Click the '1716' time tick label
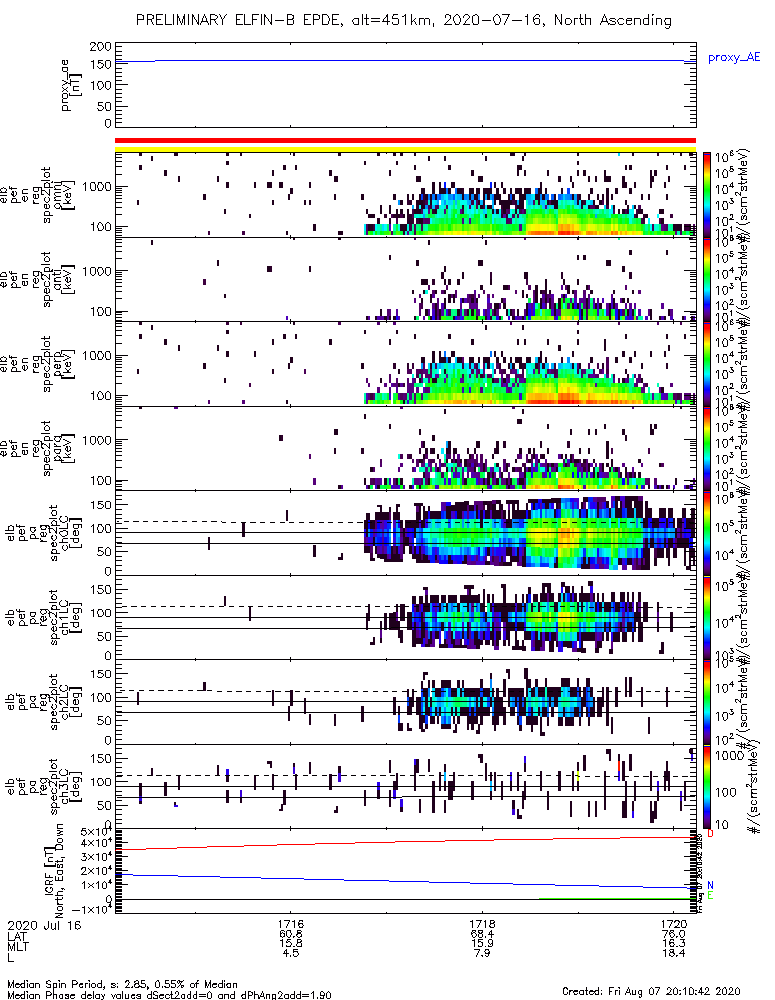This screenshot has width=775, height=1000. tap(290, 924)
